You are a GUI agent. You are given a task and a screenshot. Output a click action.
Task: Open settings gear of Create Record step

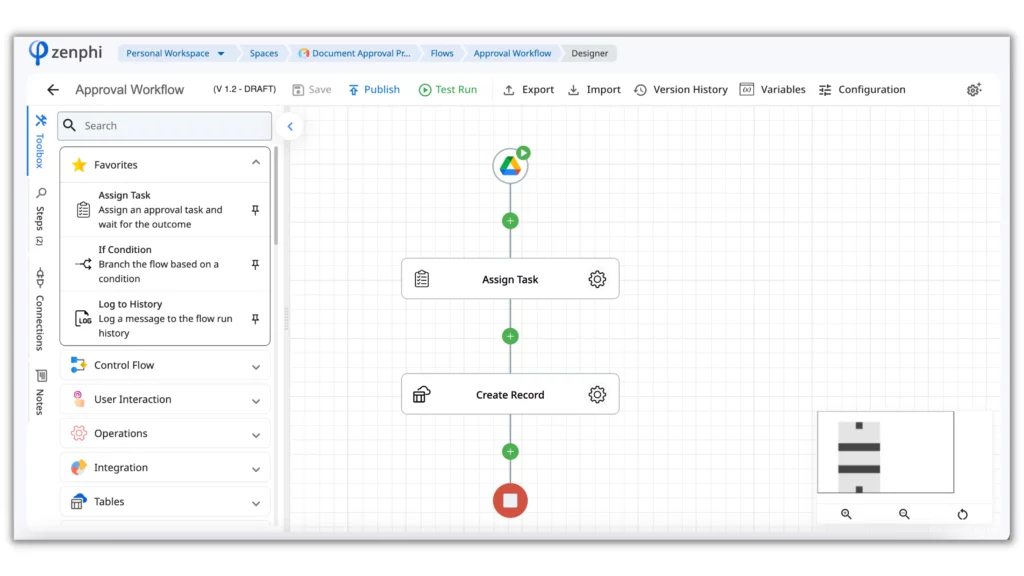pos(597,394)
